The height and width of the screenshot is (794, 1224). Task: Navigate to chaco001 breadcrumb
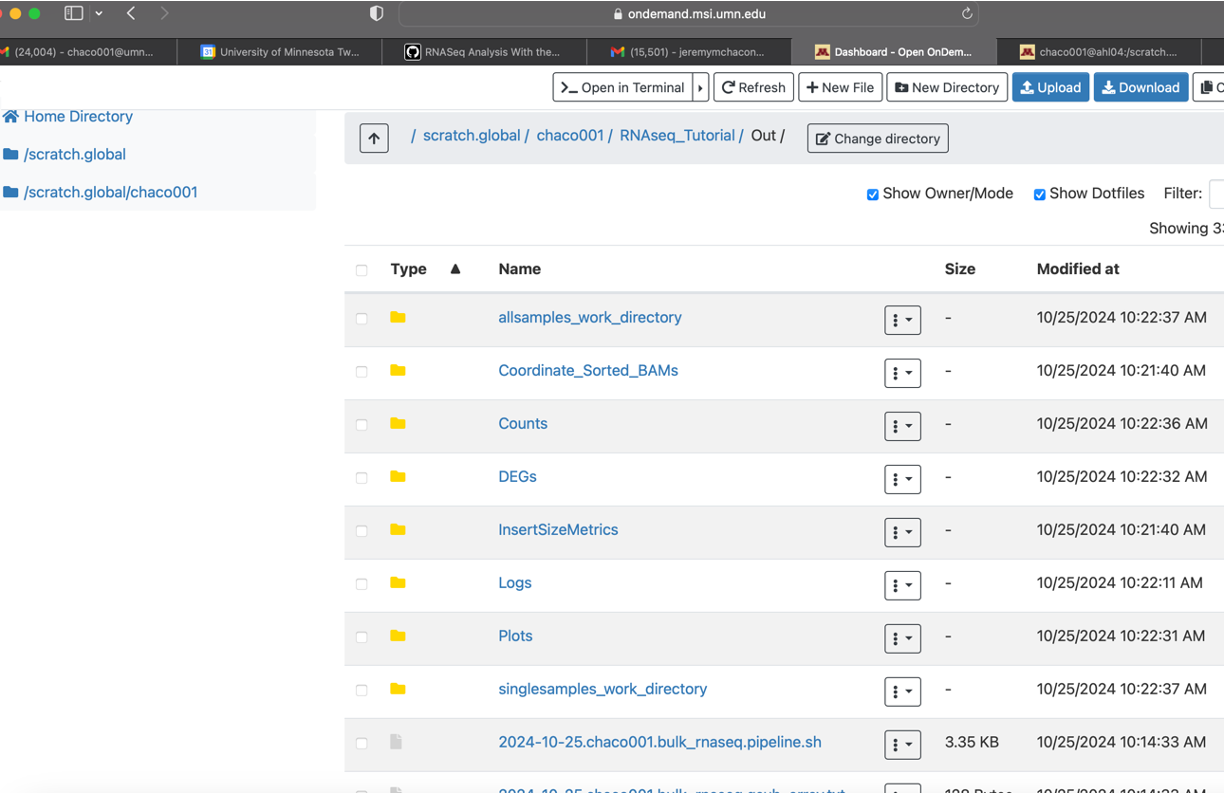click(x=570, y=135)
